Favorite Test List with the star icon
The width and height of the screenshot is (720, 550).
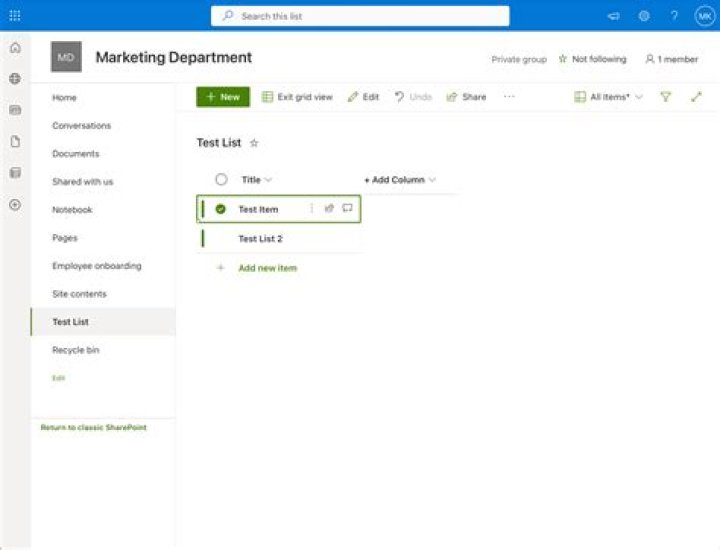[x=254, y=143]
